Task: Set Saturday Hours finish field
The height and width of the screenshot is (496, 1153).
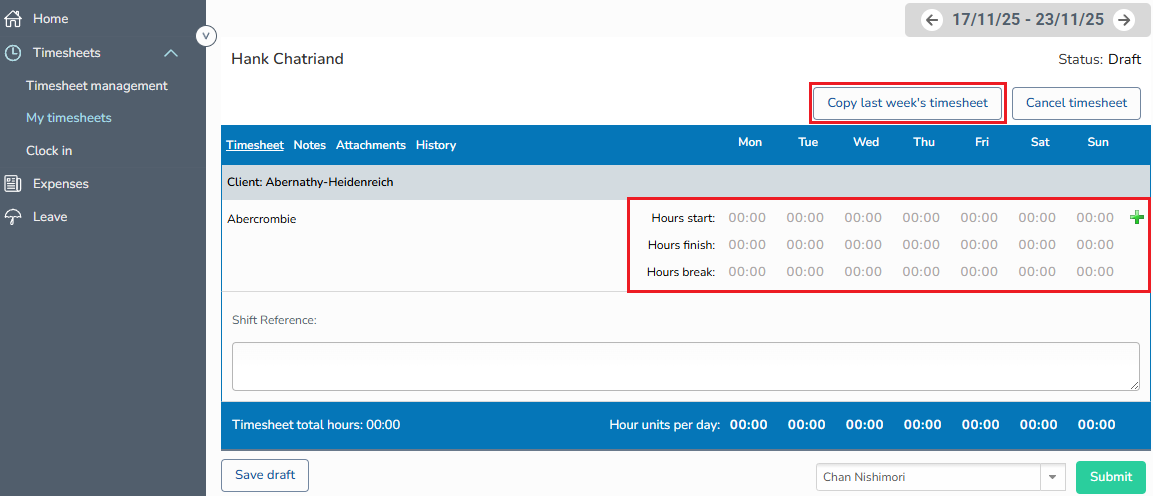Action: pos(1038,245)
